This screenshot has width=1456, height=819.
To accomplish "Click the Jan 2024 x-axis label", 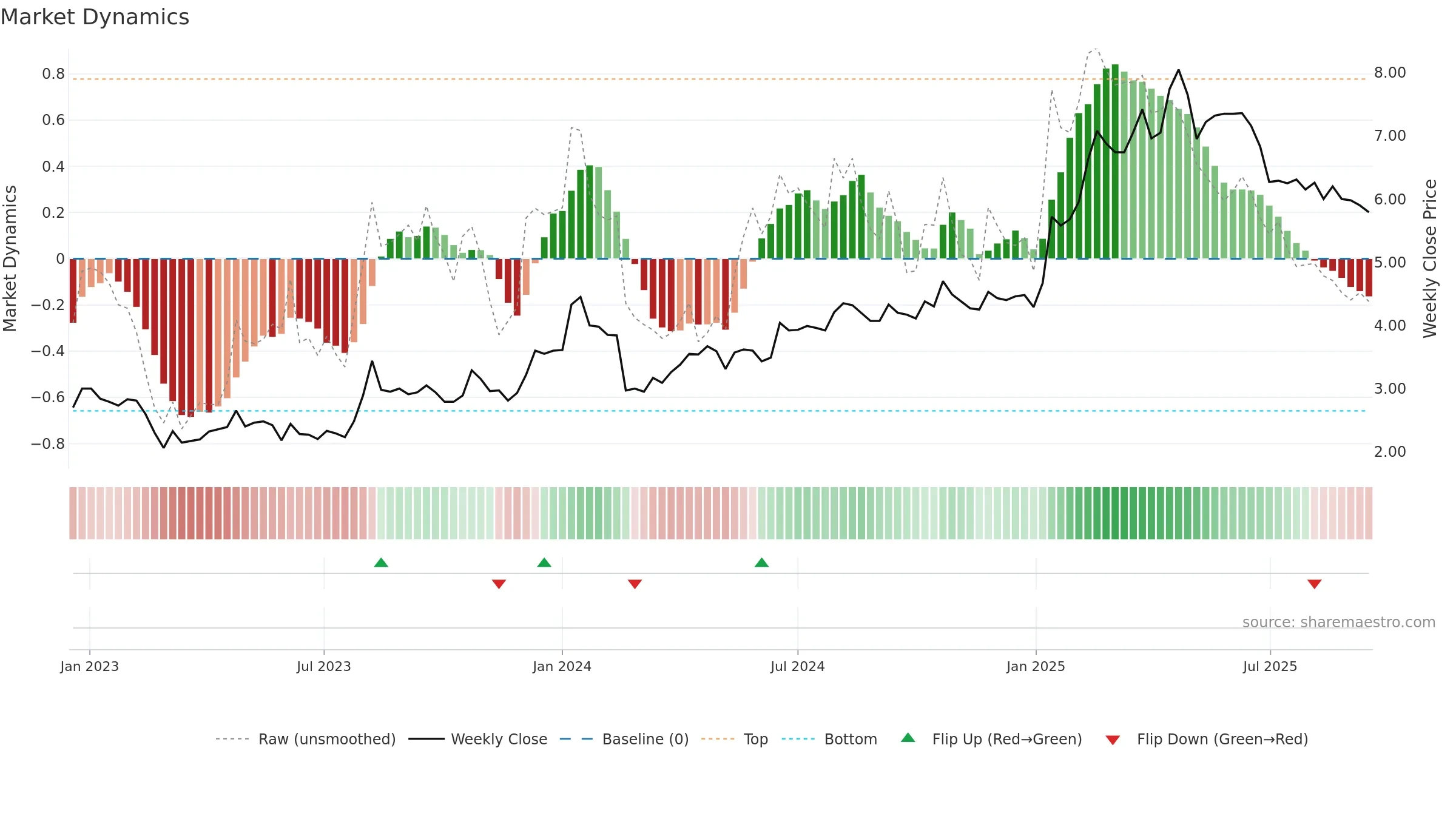I will (562, 666).
